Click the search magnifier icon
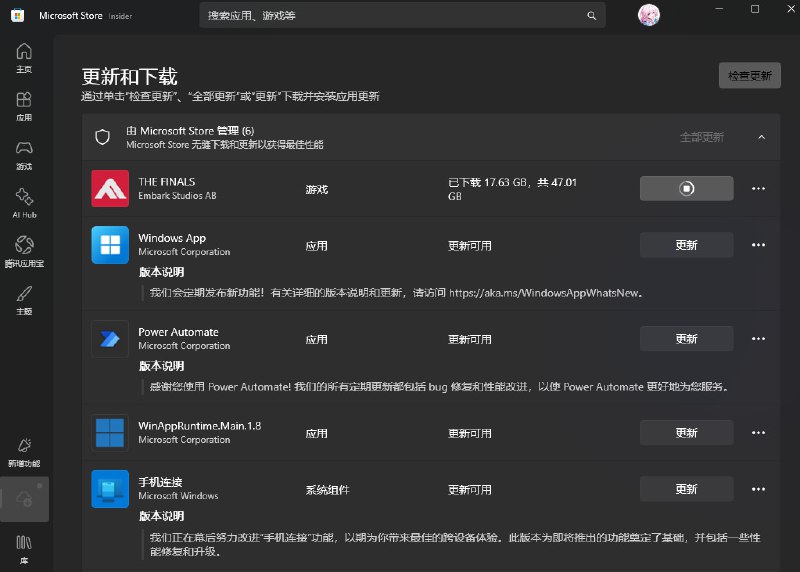 pos(591,16)
